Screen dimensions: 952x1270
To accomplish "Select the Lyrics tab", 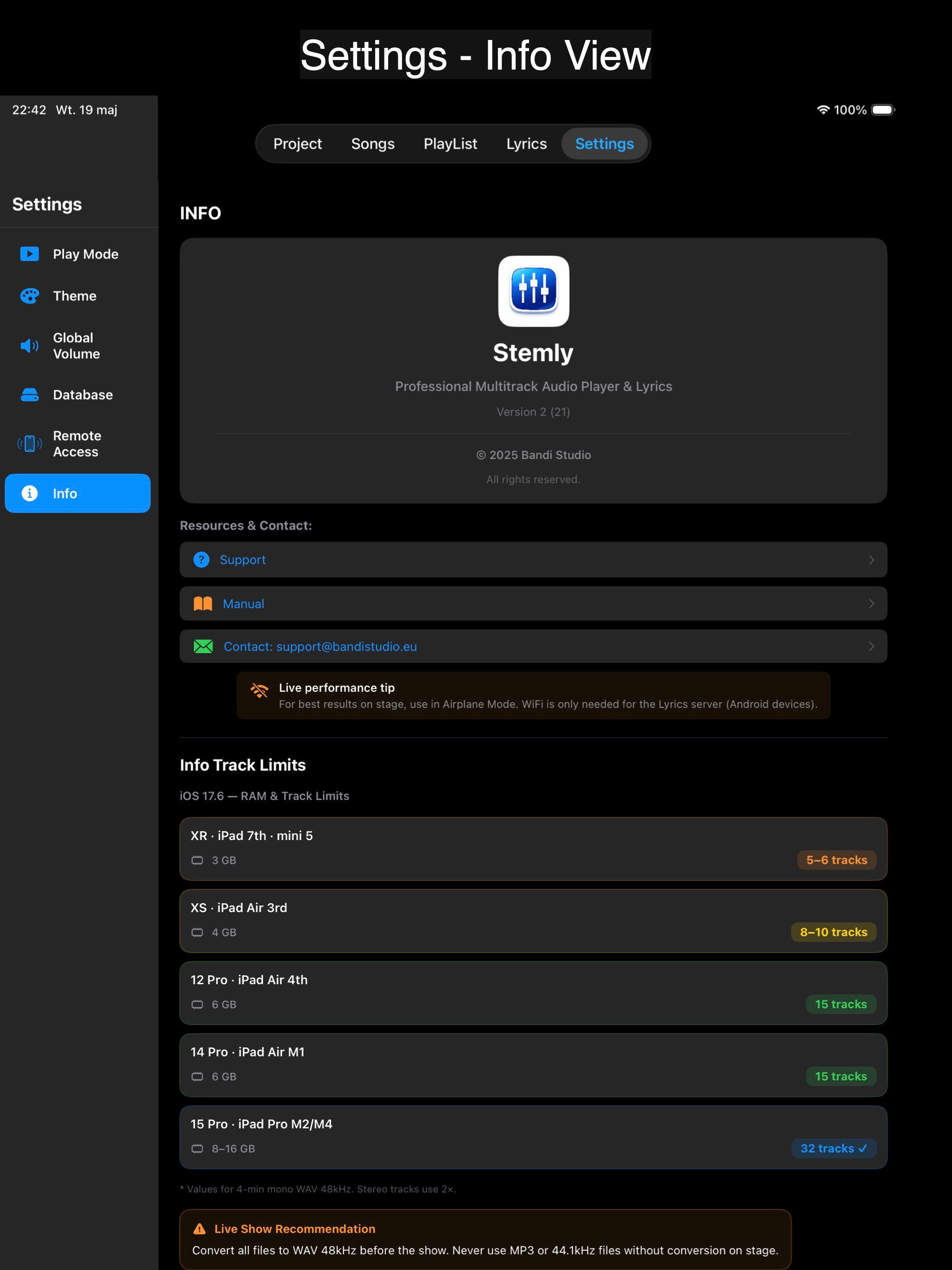I will 527,144.
